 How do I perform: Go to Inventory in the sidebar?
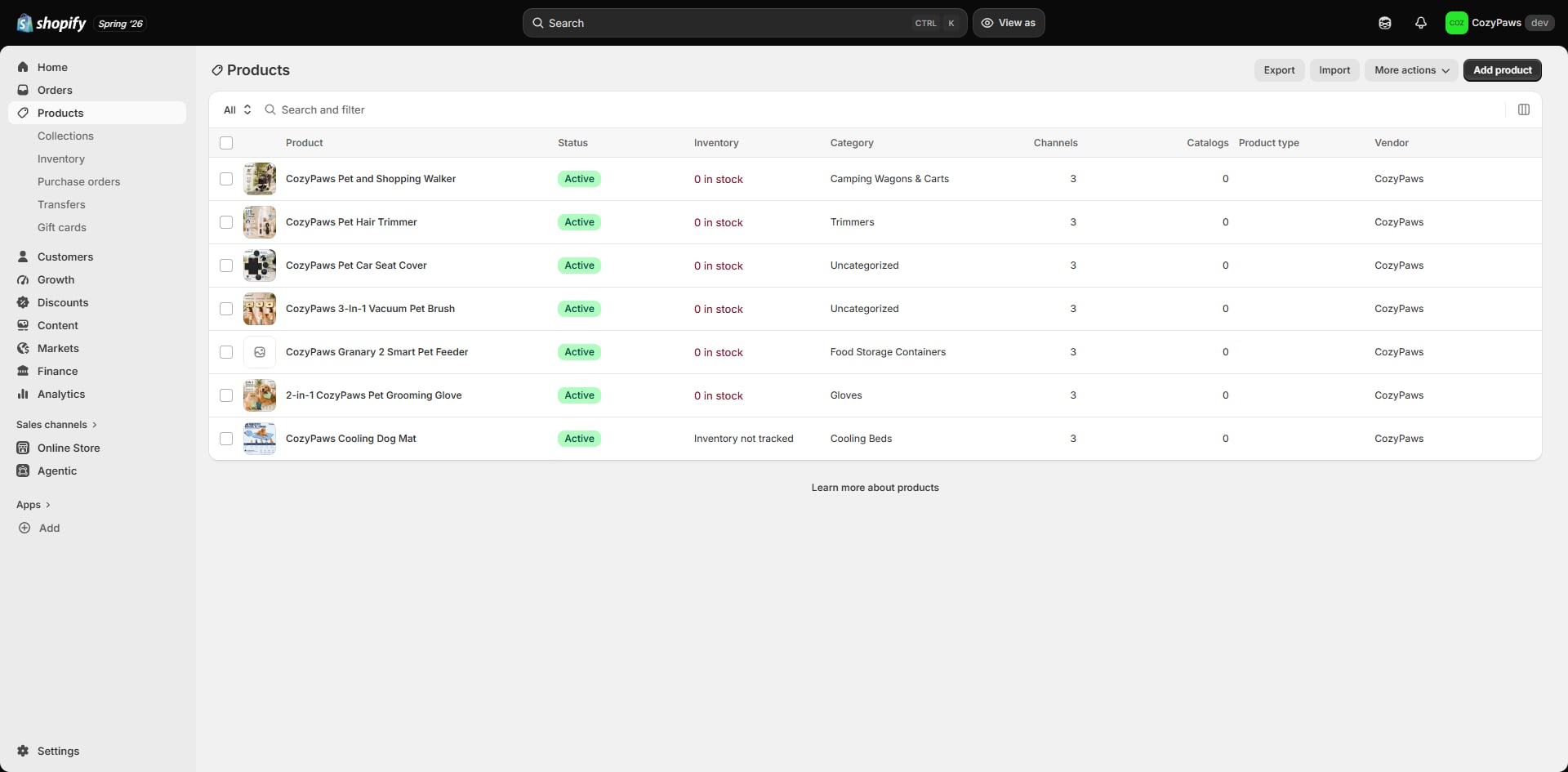61,158
